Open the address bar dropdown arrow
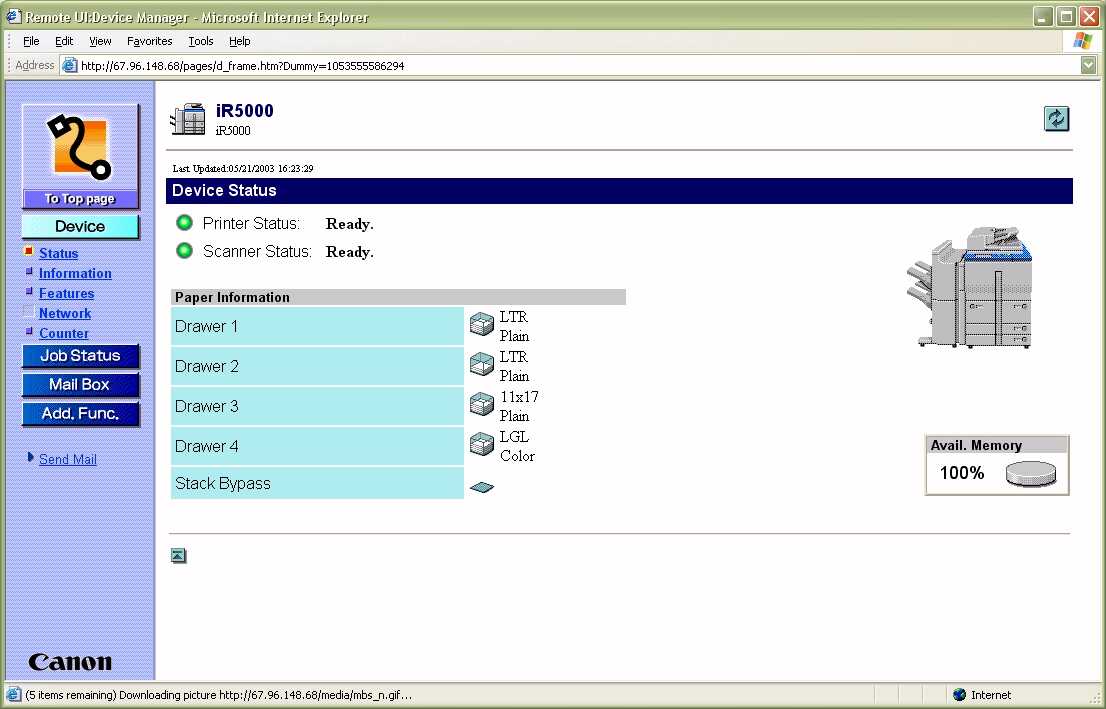This screenshot has height=709, width=1106. click(1088, 65)
